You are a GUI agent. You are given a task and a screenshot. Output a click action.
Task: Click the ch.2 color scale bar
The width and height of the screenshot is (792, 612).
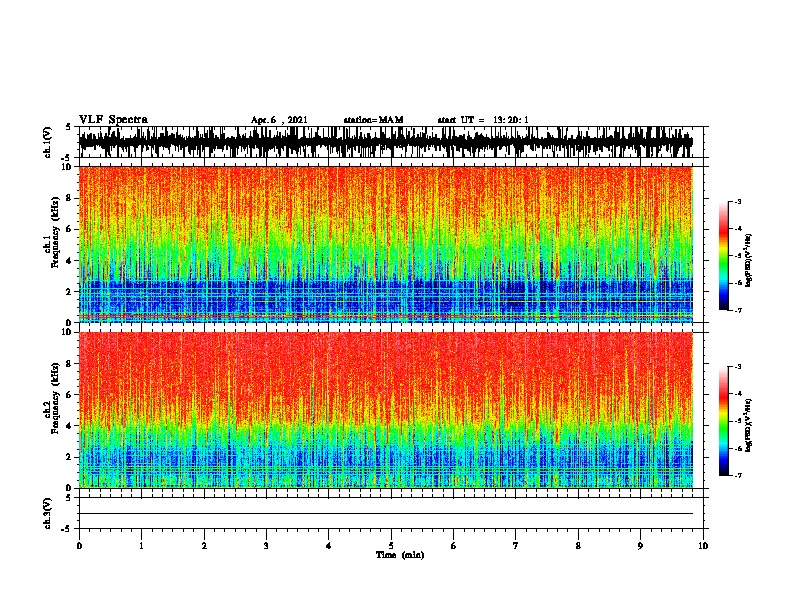coord(724,421)
